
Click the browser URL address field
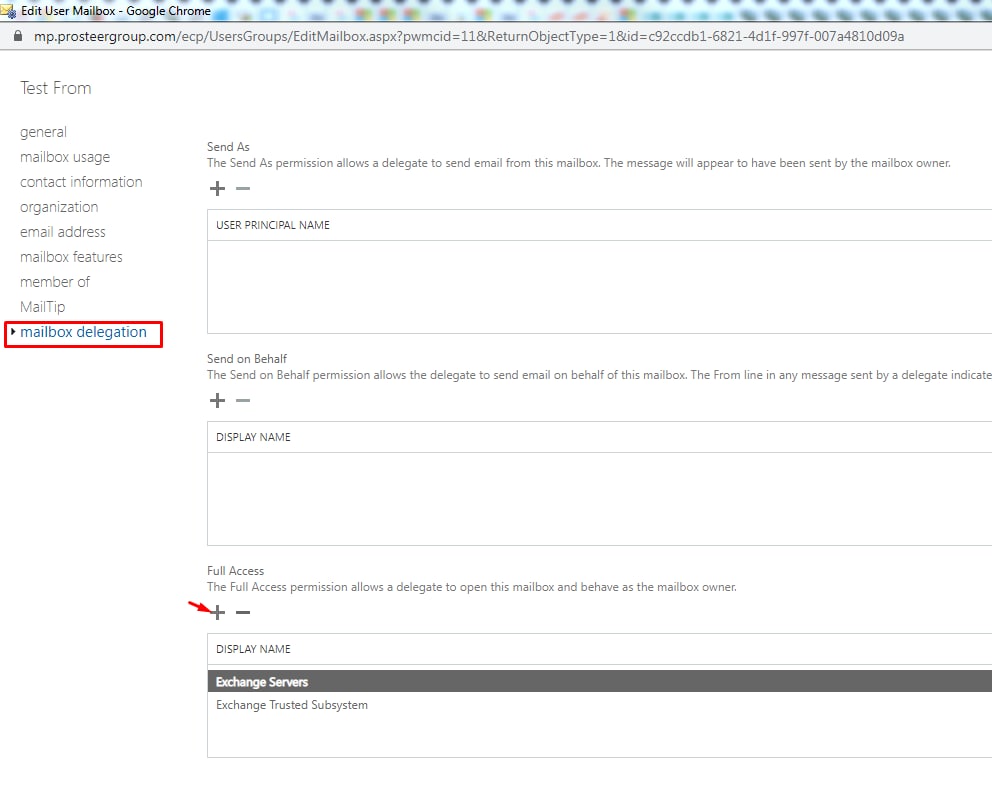pos(469,37)
